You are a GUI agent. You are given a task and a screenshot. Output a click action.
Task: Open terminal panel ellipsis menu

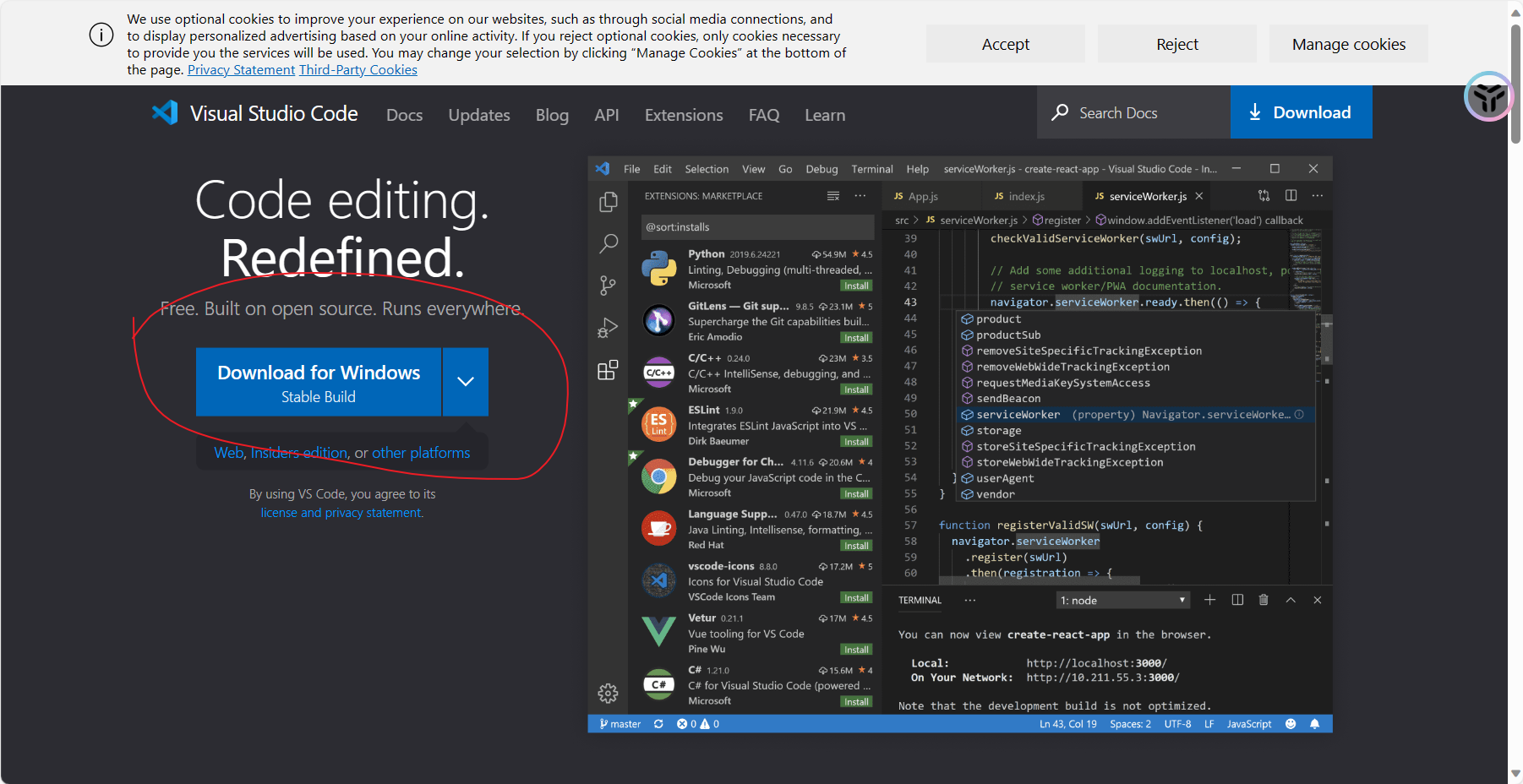(969, 601)
